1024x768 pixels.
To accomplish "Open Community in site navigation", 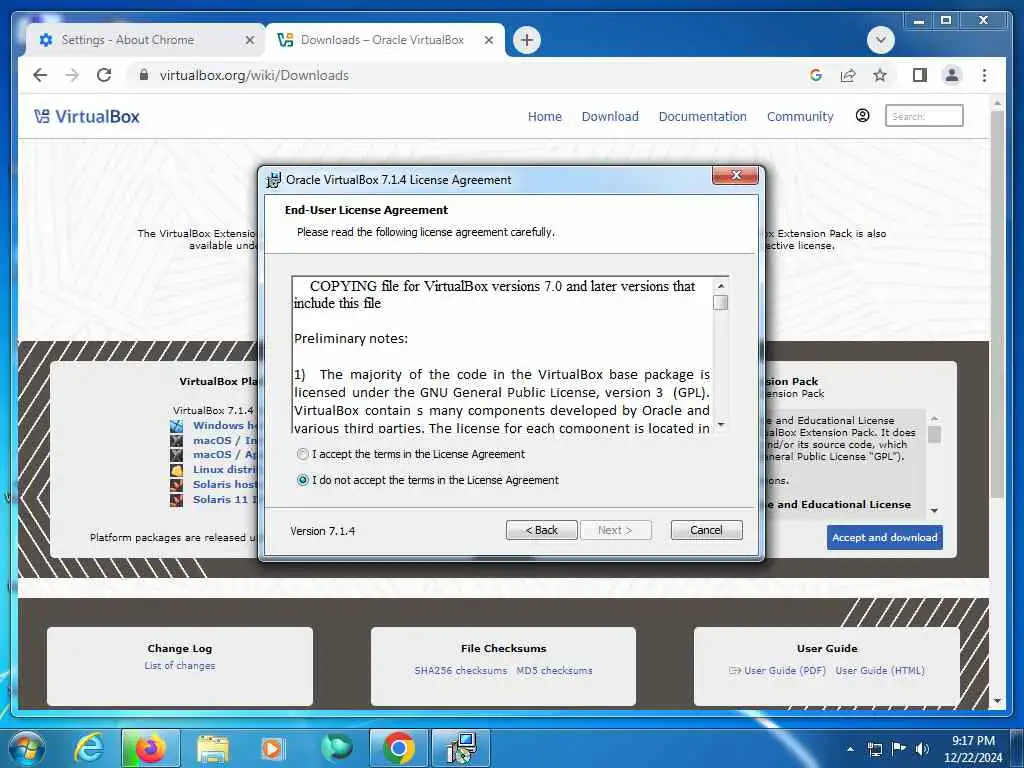I will (x=800, y=116).
